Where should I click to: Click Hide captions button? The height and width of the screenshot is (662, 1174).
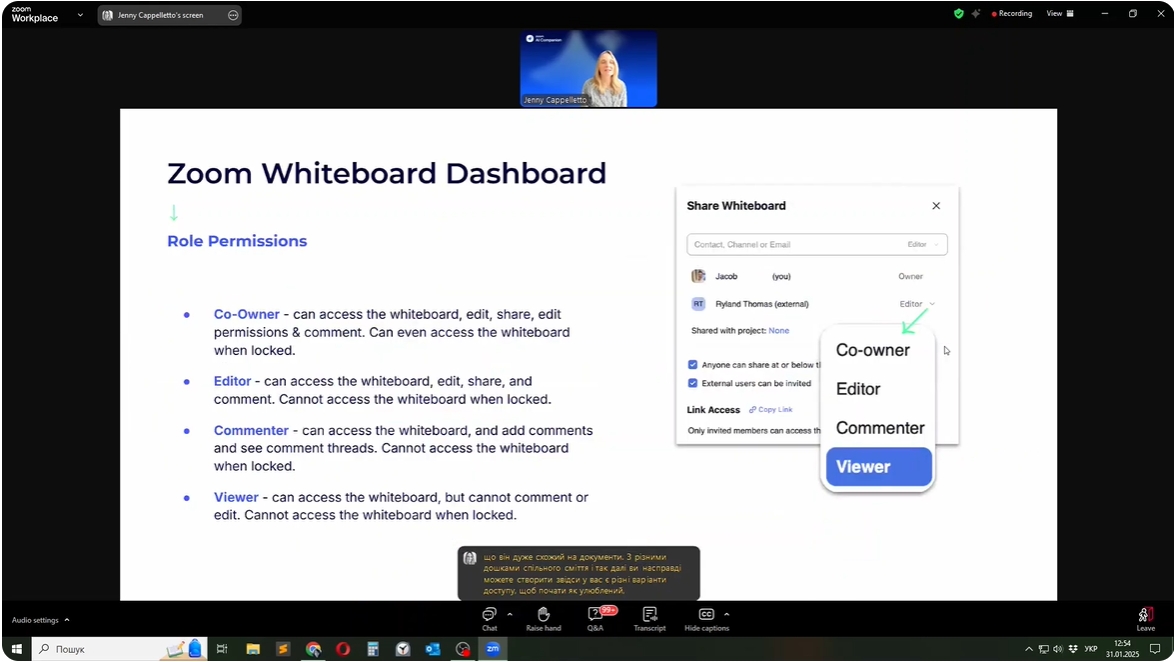click(x=706, y=619)
